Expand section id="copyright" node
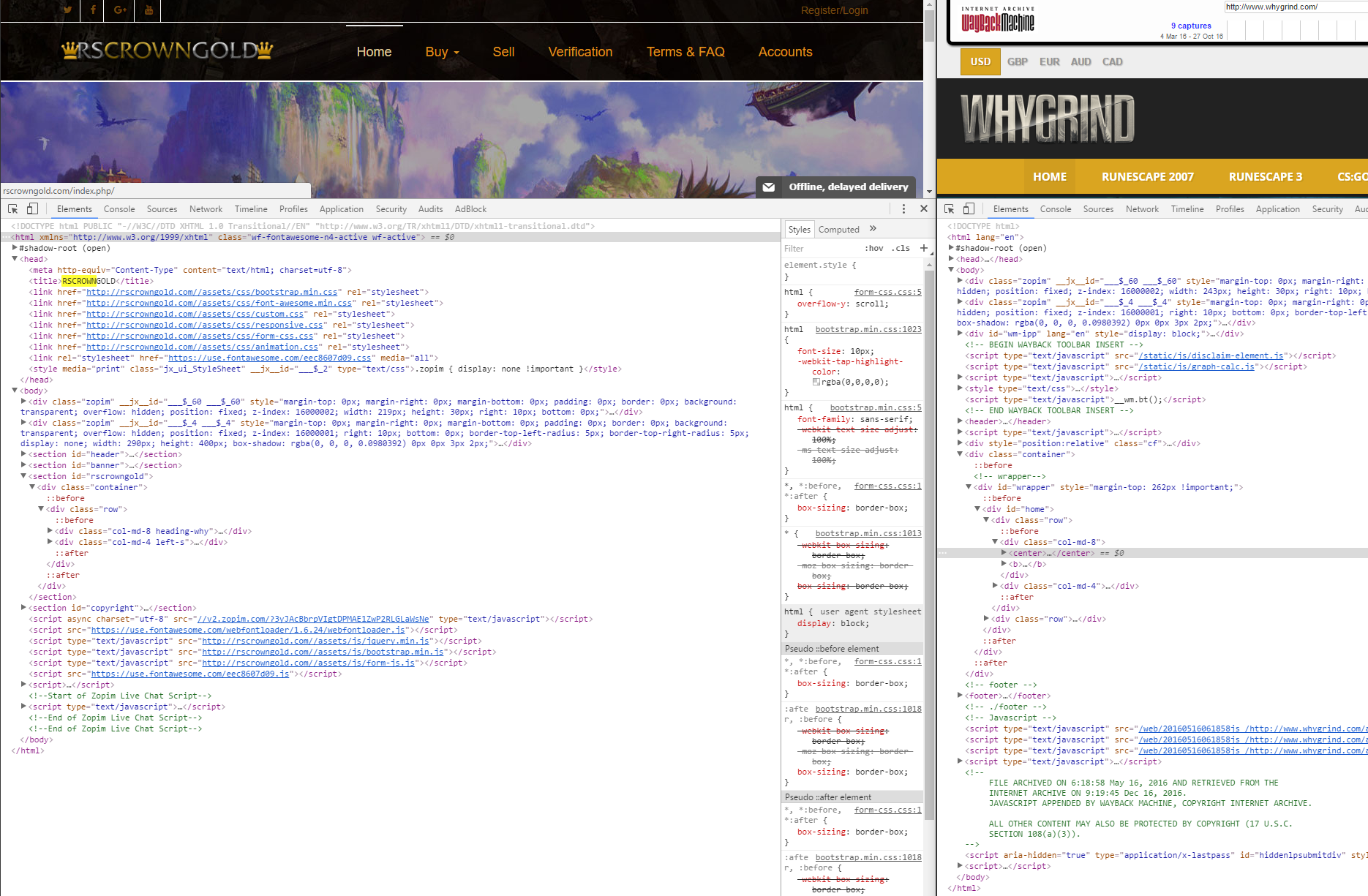The width and height of the screenshot is (1368, 896). [x=23, y=608]
